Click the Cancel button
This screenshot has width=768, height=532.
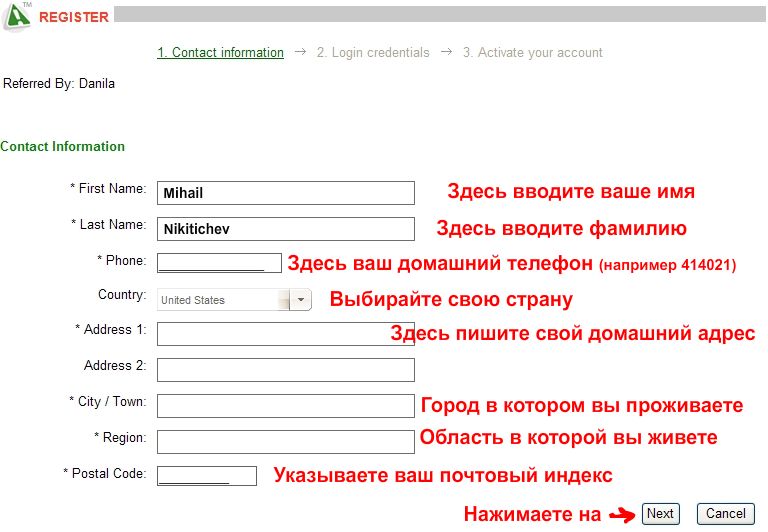tap(726, 514)
